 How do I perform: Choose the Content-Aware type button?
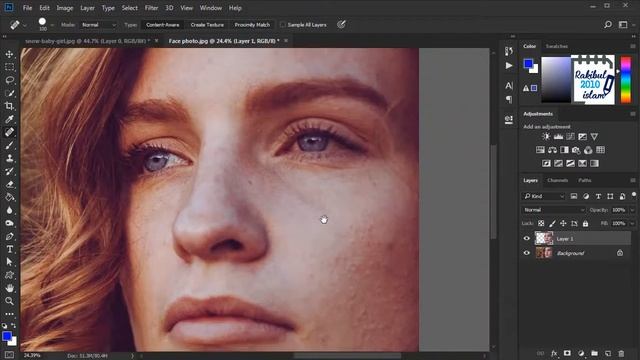point(162,25)
